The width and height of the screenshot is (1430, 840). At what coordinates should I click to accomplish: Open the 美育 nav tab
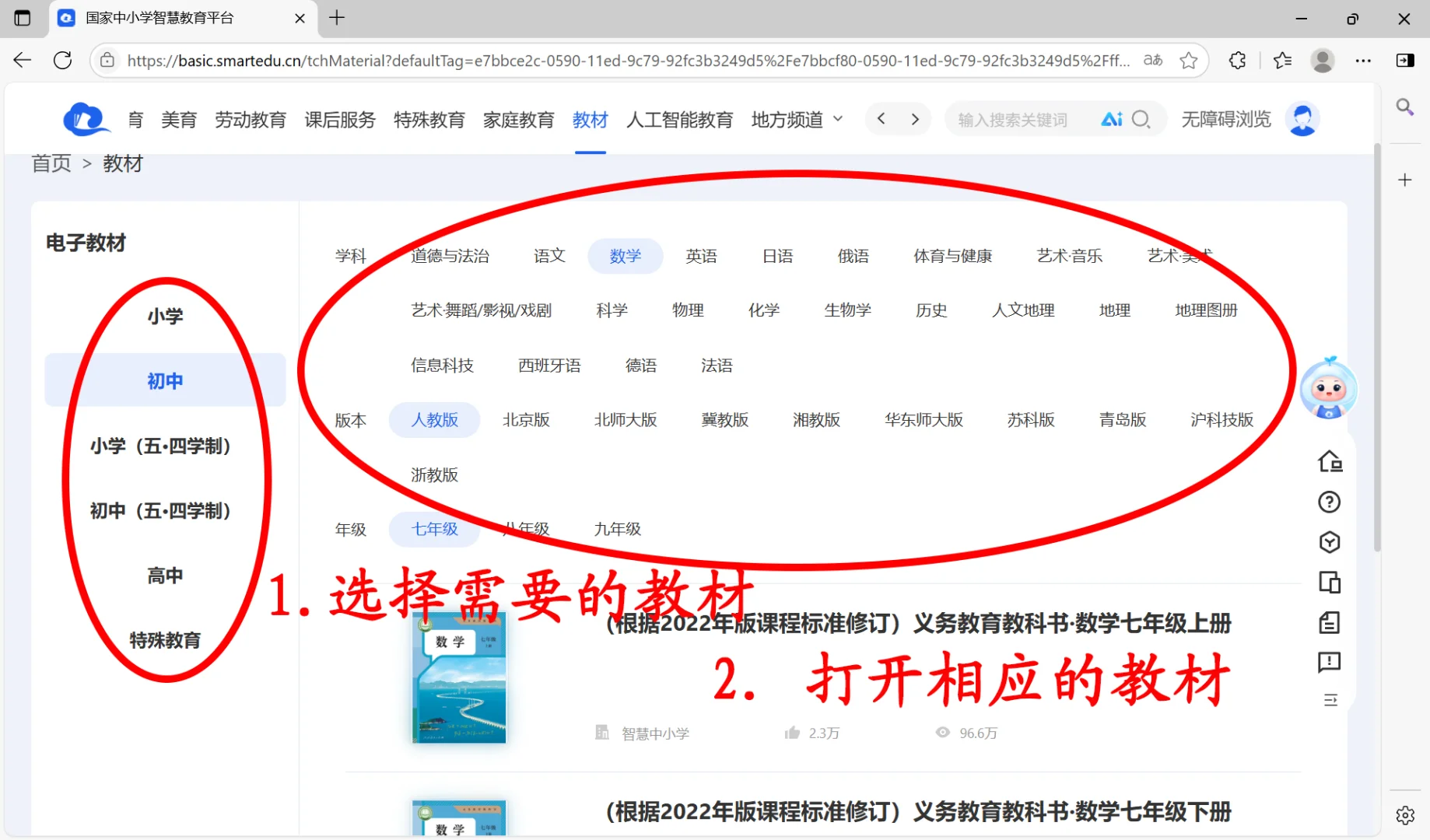click(x=178, y=120)
